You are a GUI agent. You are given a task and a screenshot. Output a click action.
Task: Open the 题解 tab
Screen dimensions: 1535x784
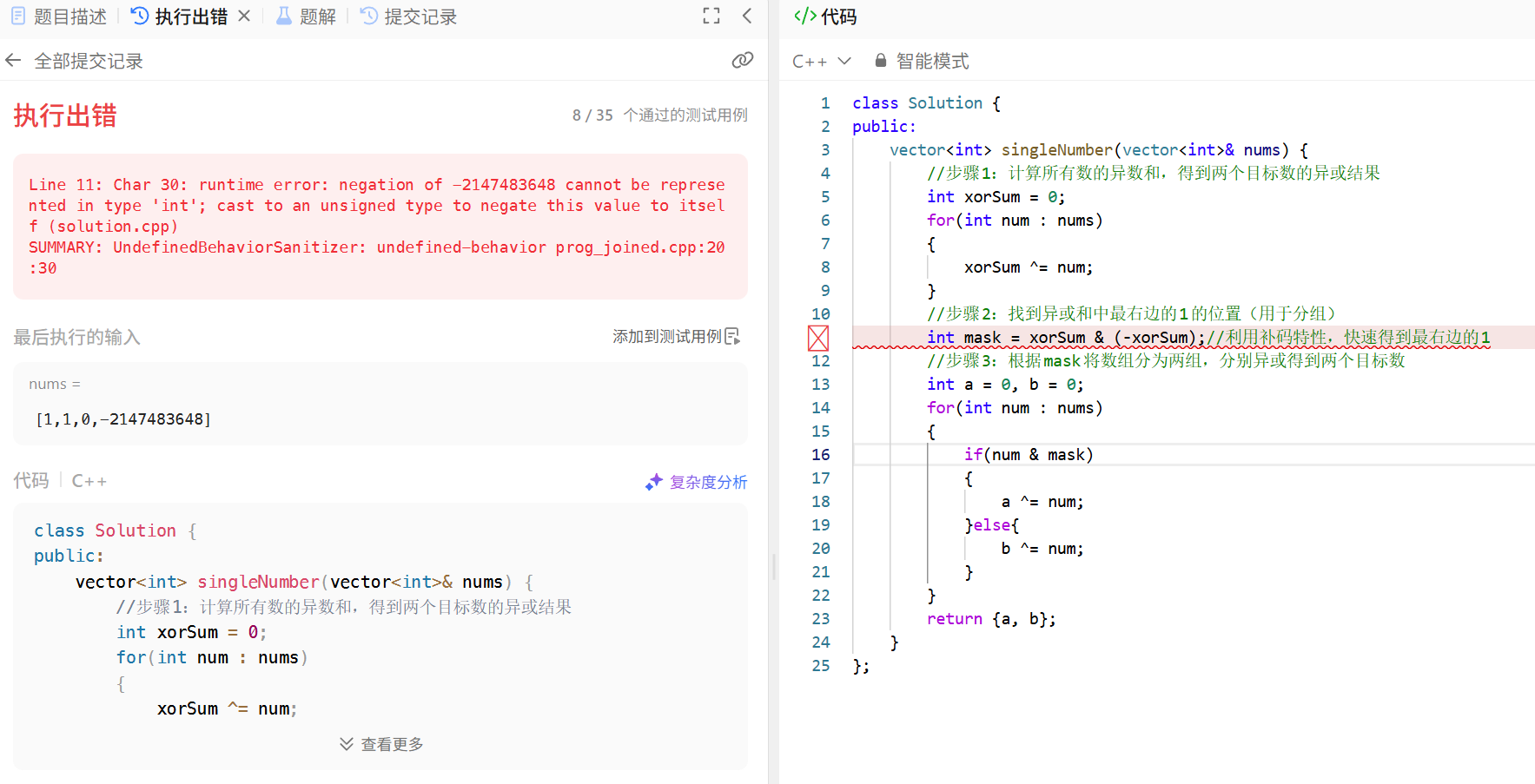pos(306,16)
